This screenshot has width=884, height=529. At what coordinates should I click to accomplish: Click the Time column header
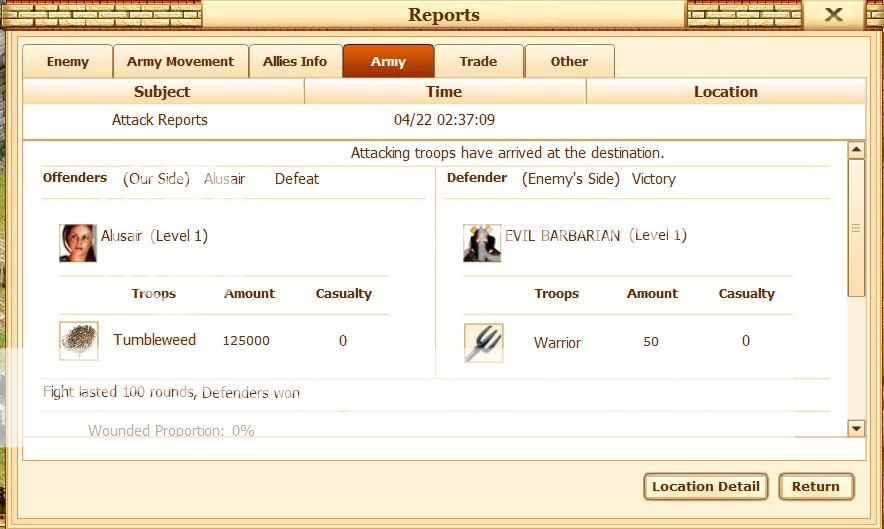(x=444, y=92)
